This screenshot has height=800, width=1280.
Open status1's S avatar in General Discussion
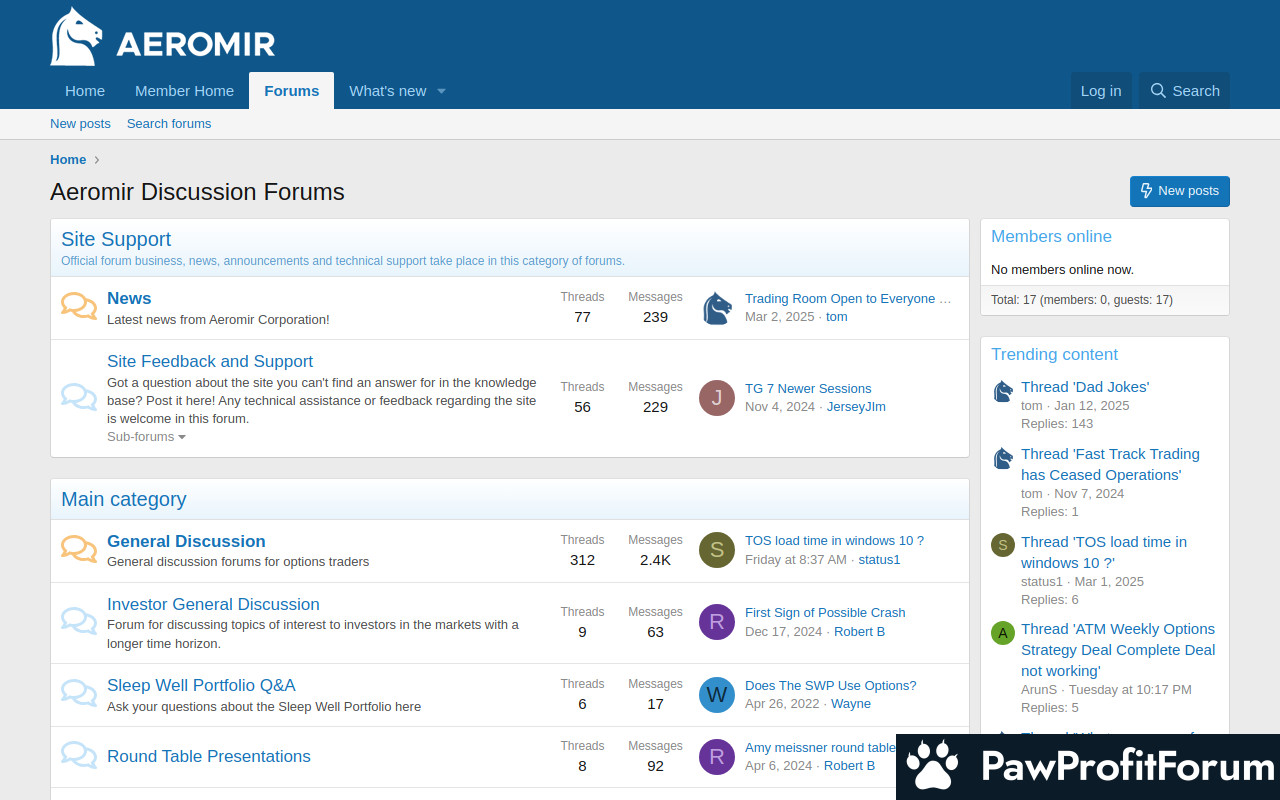[717, 550]
